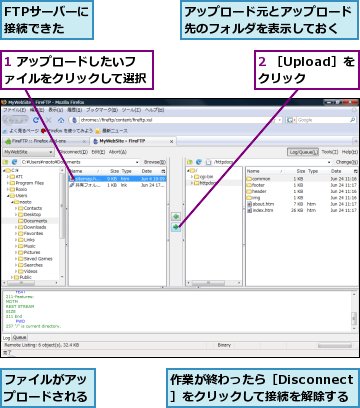Select the httpdocs folder in remote tree
This screenshot has height=408, width=360.
(x=206, y=183)
